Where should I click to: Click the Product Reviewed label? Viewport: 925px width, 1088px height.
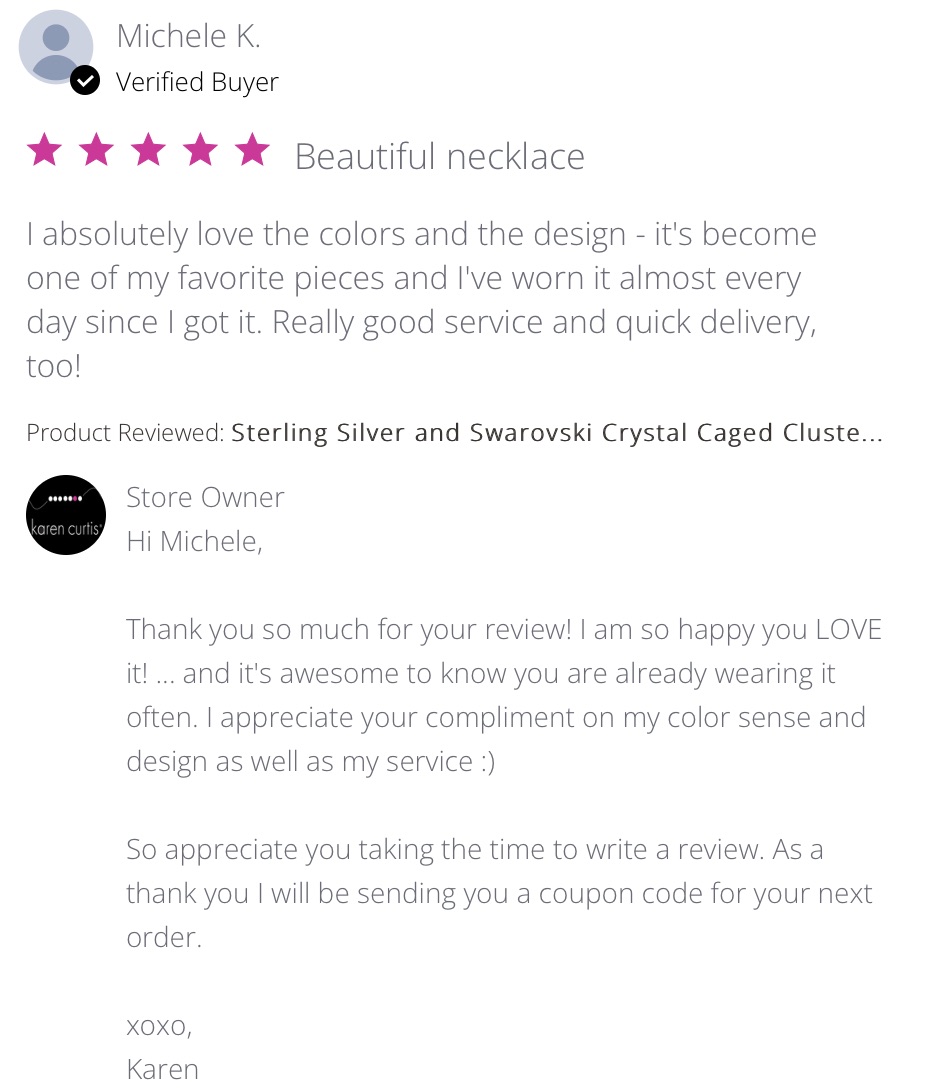pyautogui.click(x=126, y=433)
